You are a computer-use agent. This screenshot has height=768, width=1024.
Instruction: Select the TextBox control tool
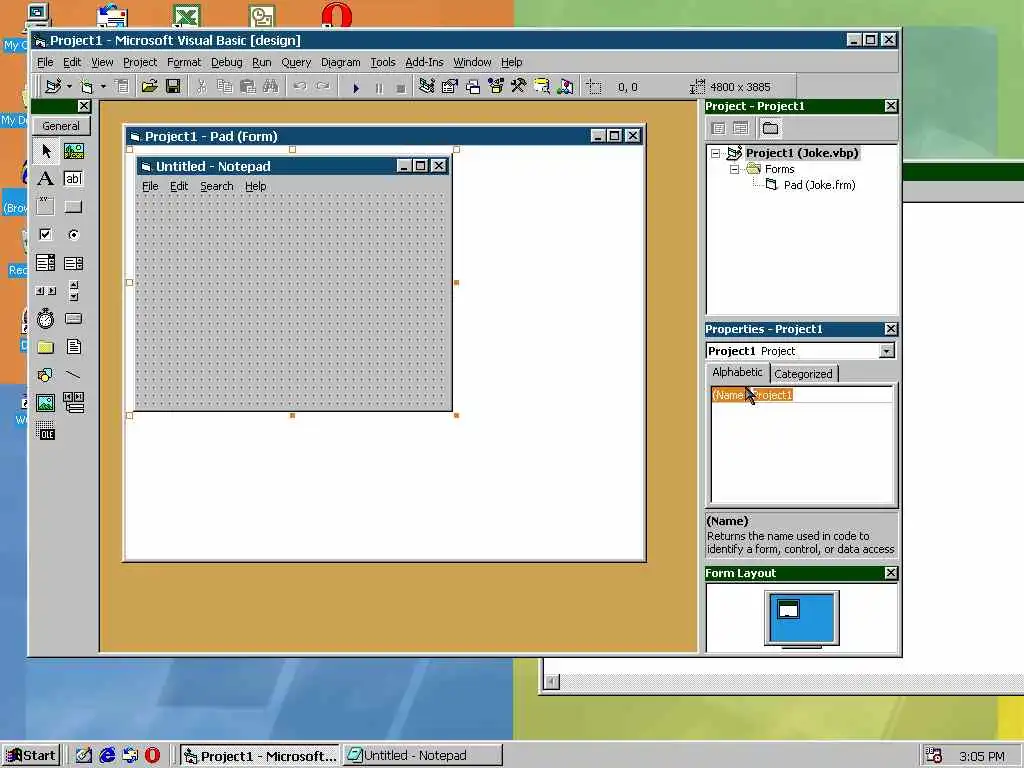74,178
